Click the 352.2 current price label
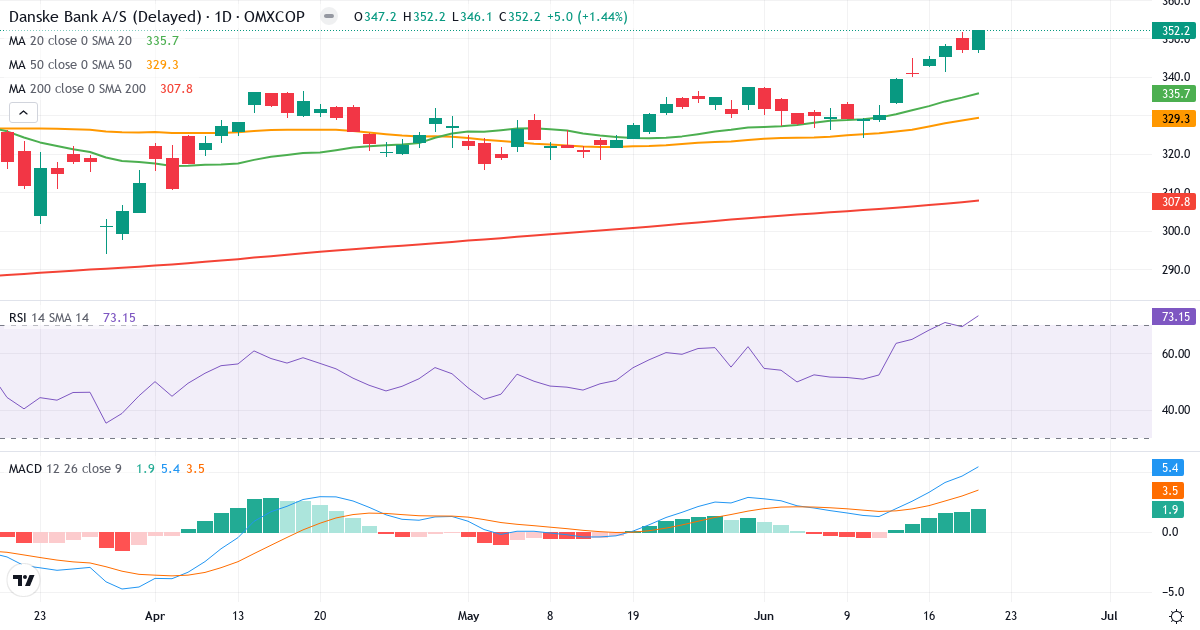This screenshot has width=1200, height=630. 1176,31
